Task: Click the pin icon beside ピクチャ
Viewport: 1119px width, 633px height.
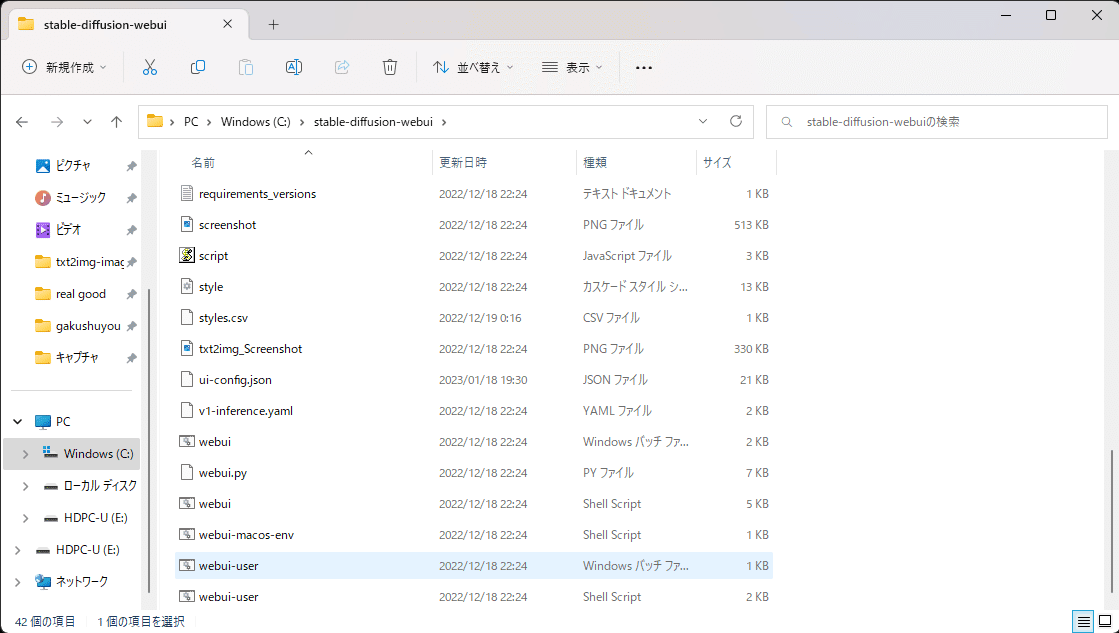Action: [x=131, y=166]
